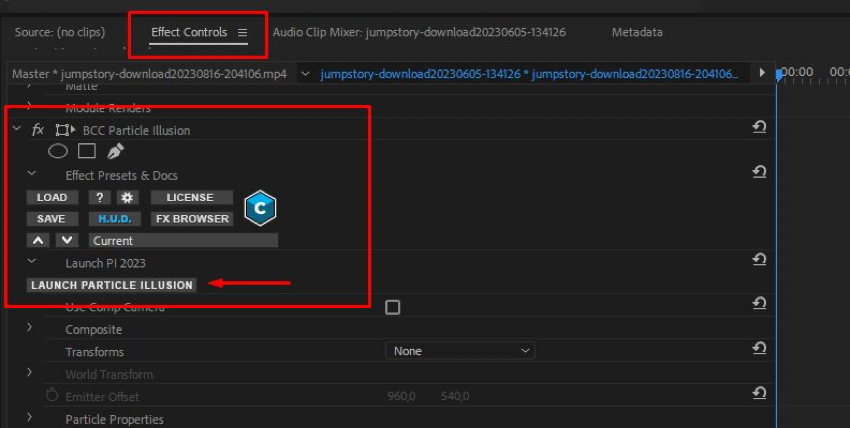The image size is (850, 428).
Task: Reset the Transforms parameter
Action: point(759,348)
